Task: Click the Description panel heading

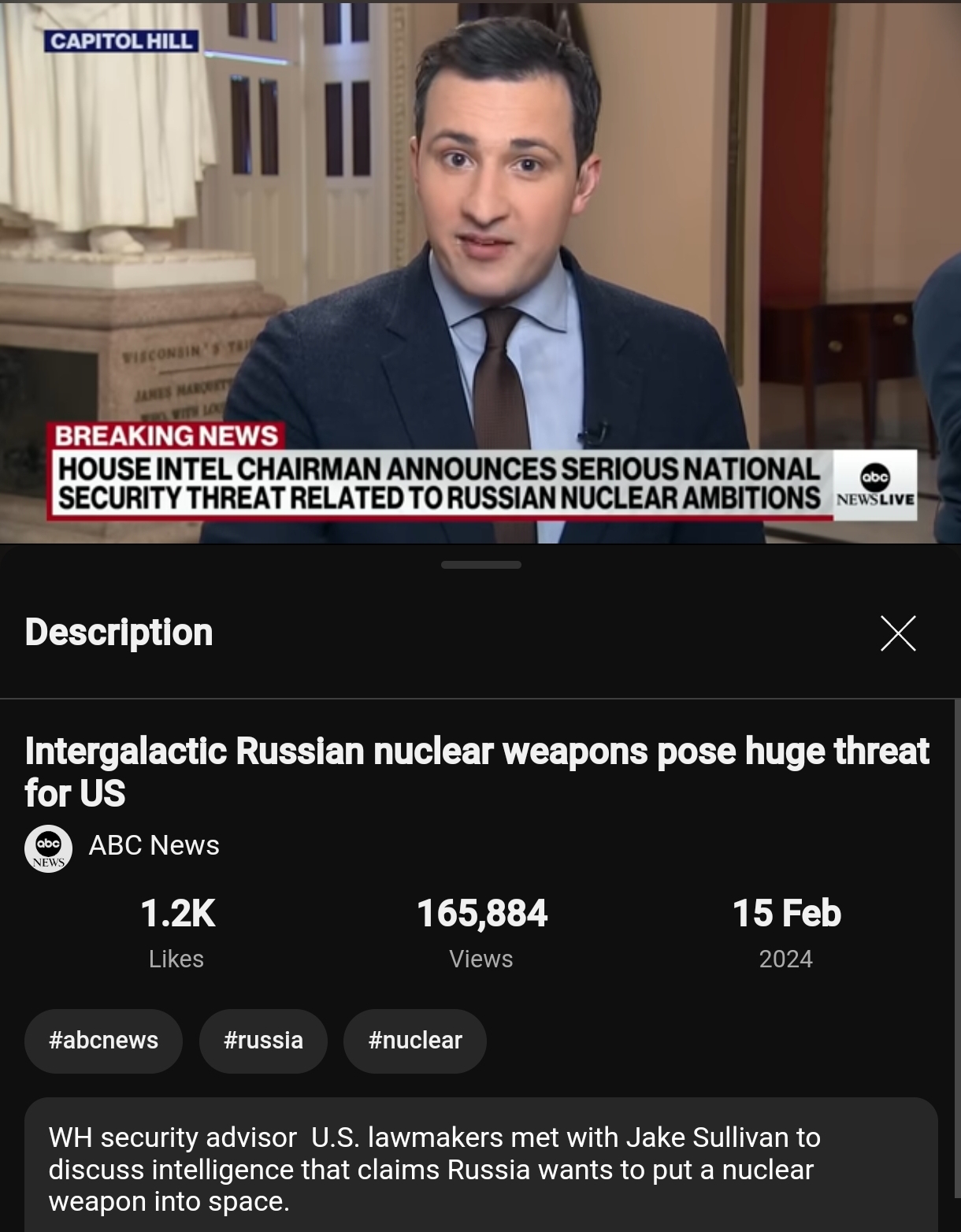Action: (x=119, y=633)
